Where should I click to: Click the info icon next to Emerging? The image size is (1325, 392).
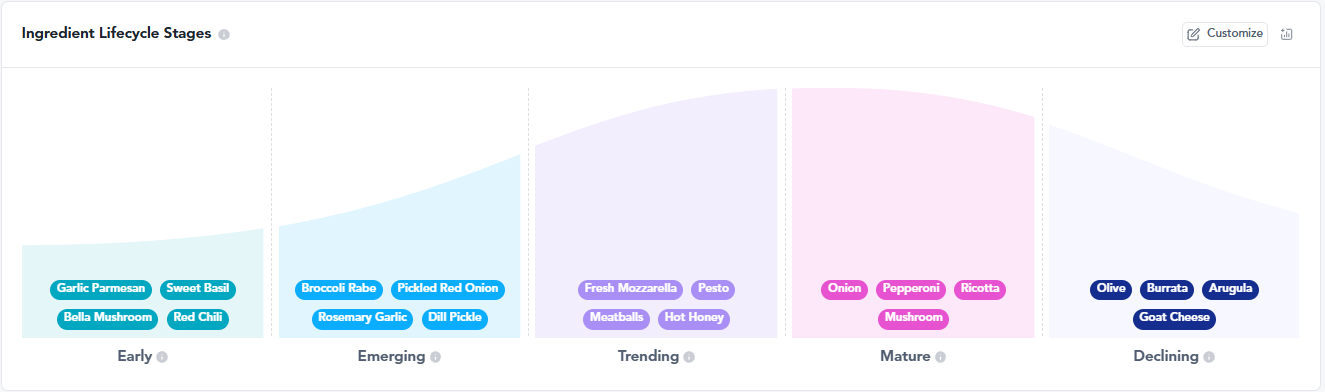[435, 357]
